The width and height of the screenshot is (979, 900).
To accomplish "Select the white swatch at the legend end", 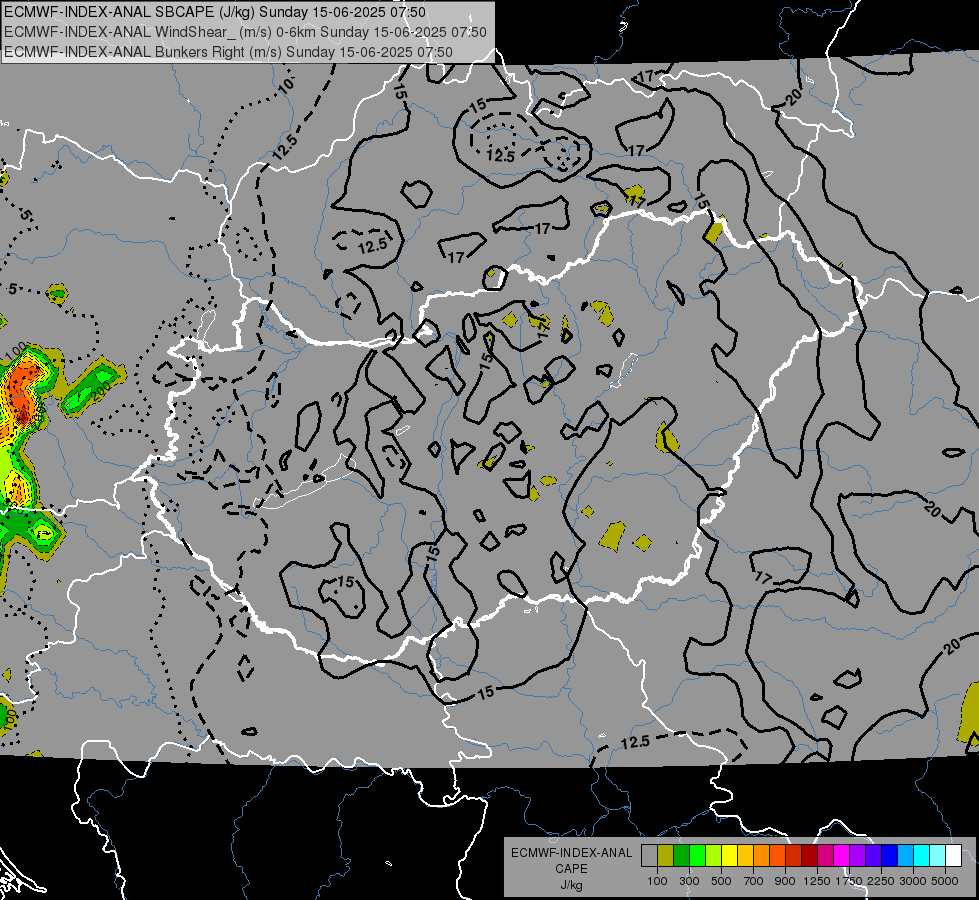I will [953, 855].
